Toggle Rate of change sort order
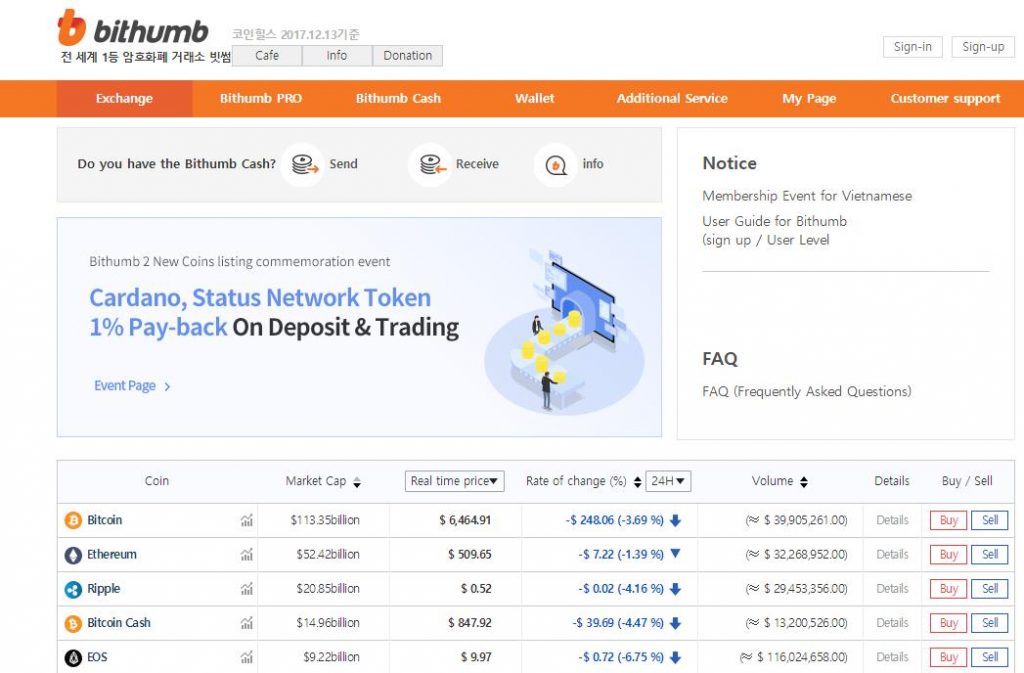 tap(637, 481)
